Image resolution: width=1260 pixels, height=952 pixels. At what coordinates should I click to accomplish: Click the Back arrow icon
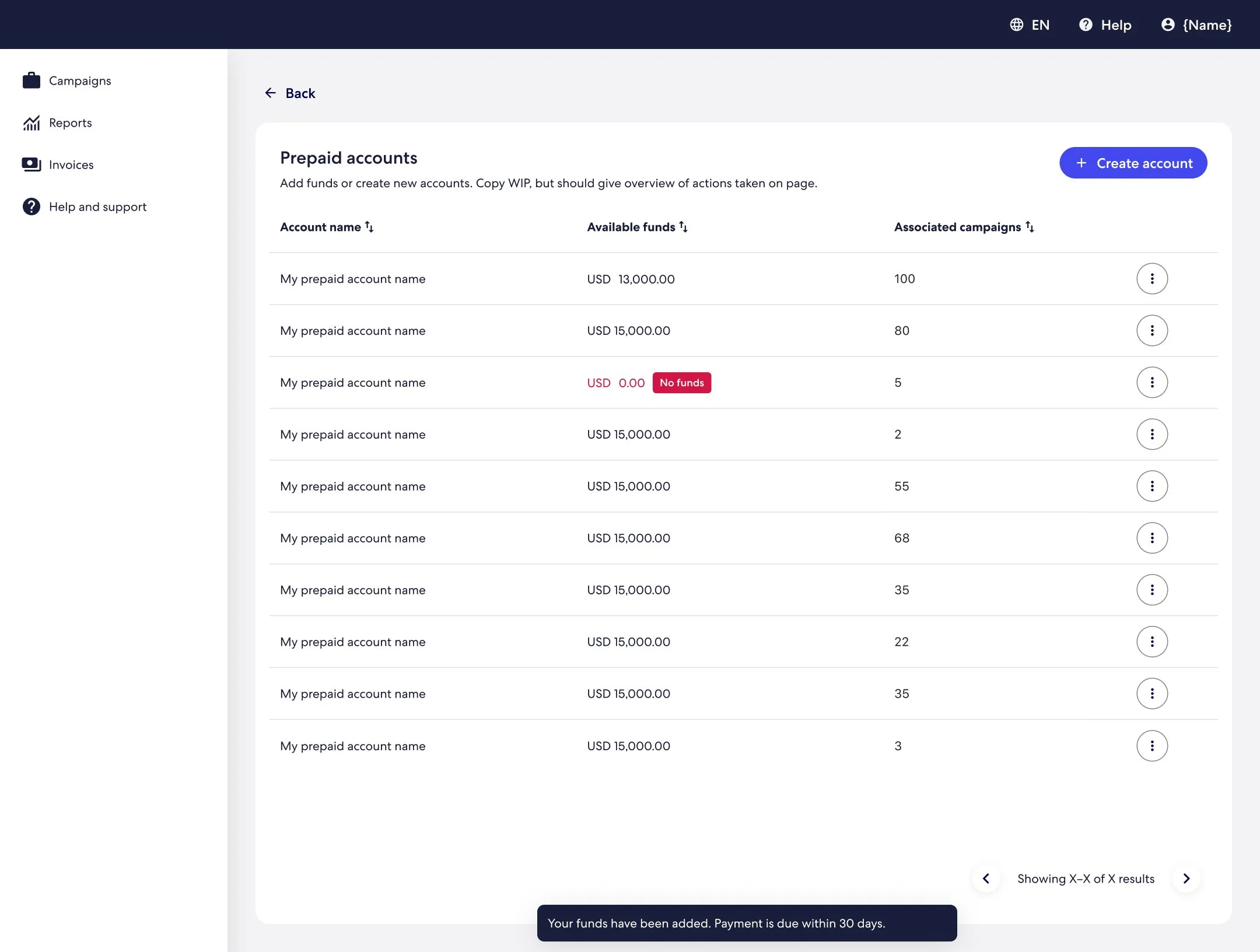271,93
